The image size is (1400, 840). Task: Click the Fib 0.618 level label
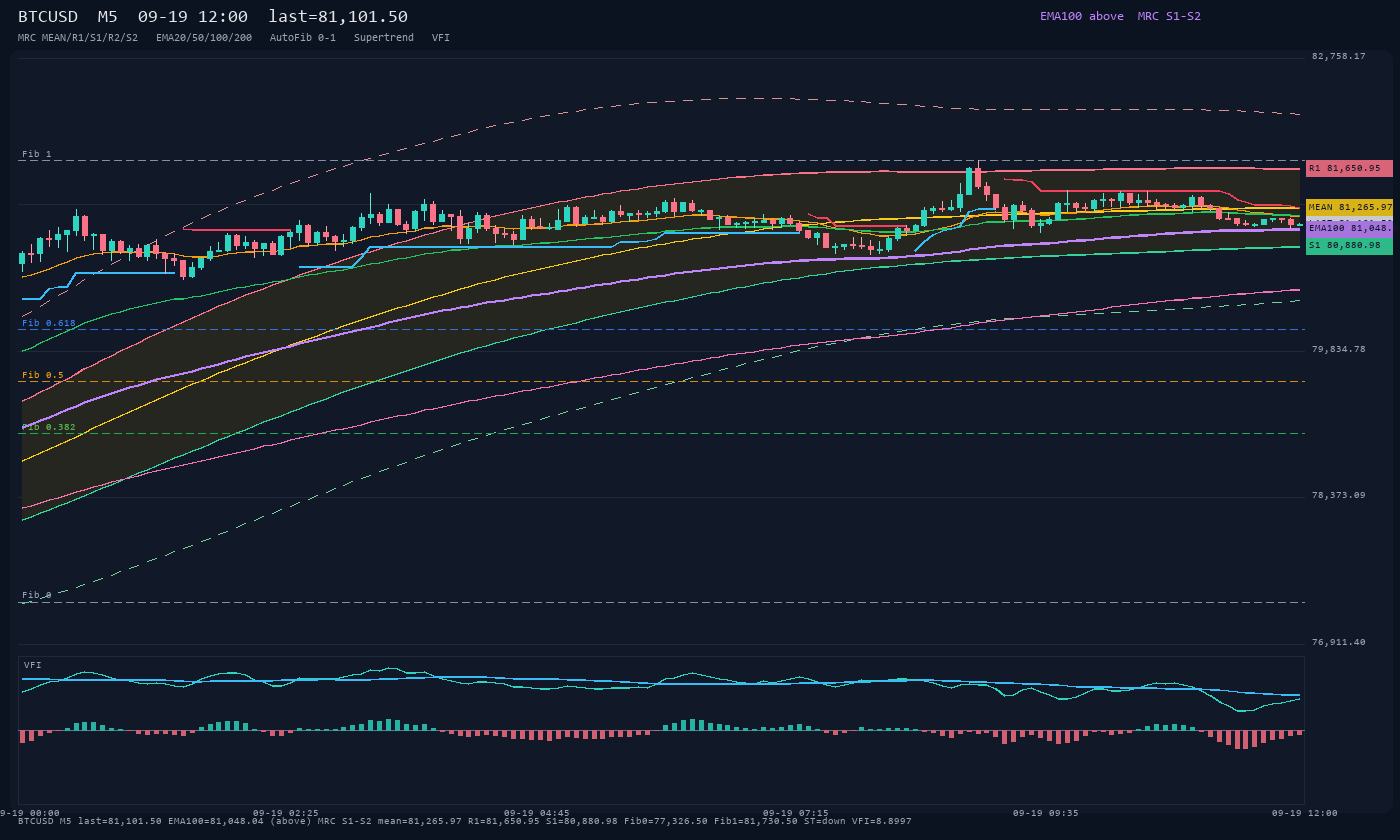click(49, 323)
